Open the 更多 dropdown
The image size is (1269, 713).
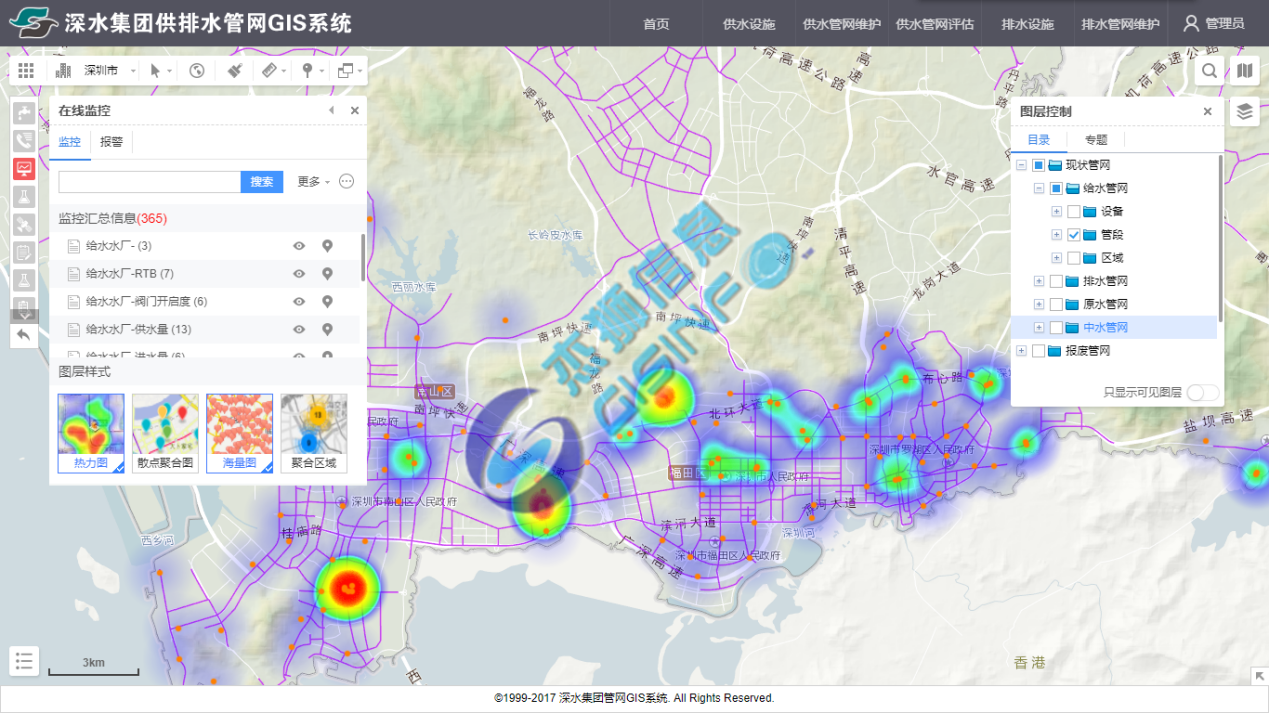coord(313,182)
